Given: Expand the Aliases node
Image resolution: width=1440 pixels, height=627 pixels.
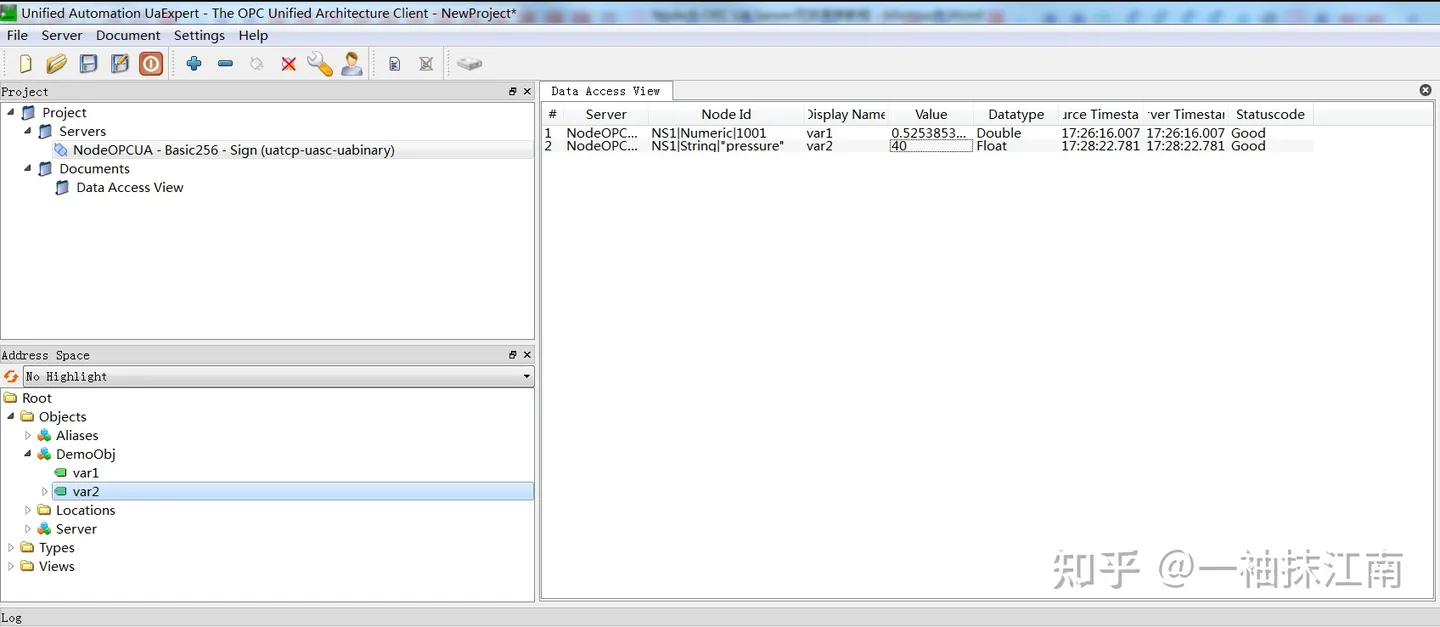Looking at the screenshot, I should coord(28,436).
